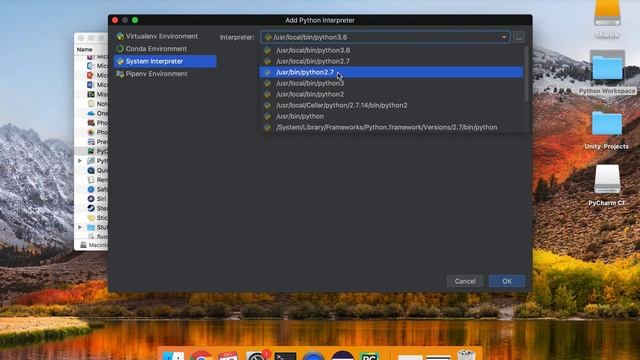The width and height of the screenshot is (640, 360).
Task: Select the Safari app icon in Finder
Action: click(x=91, y=189)
